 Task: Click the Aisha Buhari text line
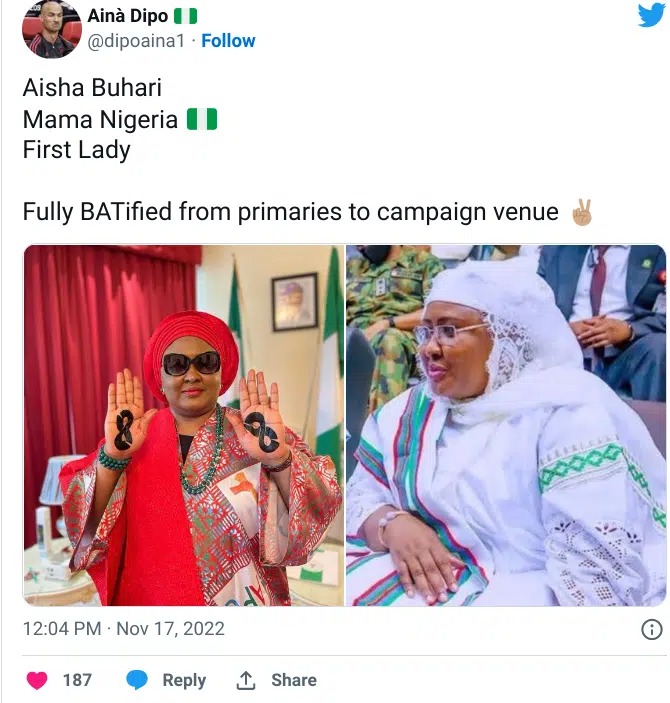[92, 87]
